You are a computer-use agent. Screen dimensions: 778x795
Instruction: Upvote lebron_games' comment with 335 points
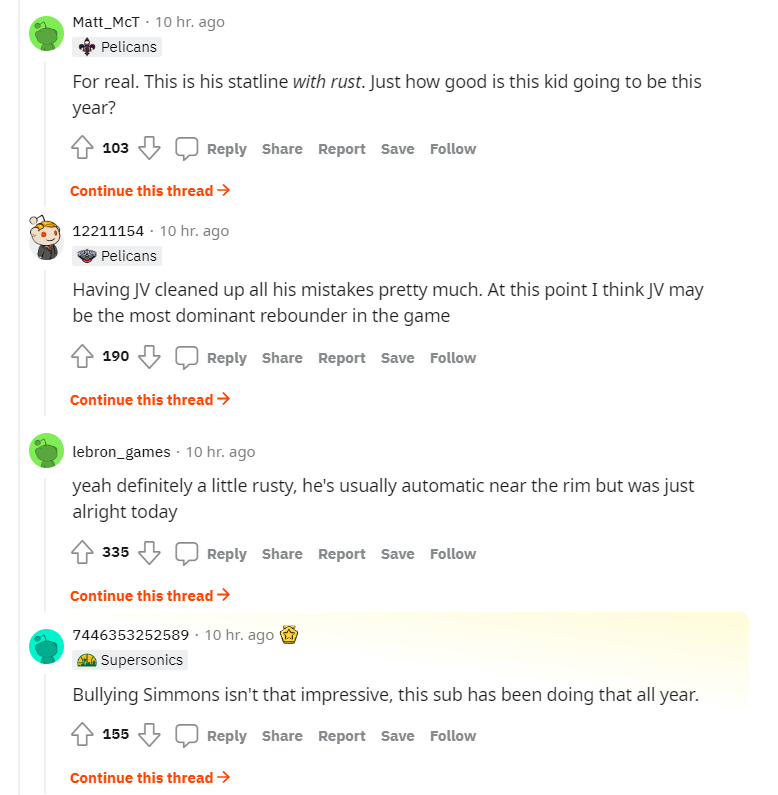[82, 554]
